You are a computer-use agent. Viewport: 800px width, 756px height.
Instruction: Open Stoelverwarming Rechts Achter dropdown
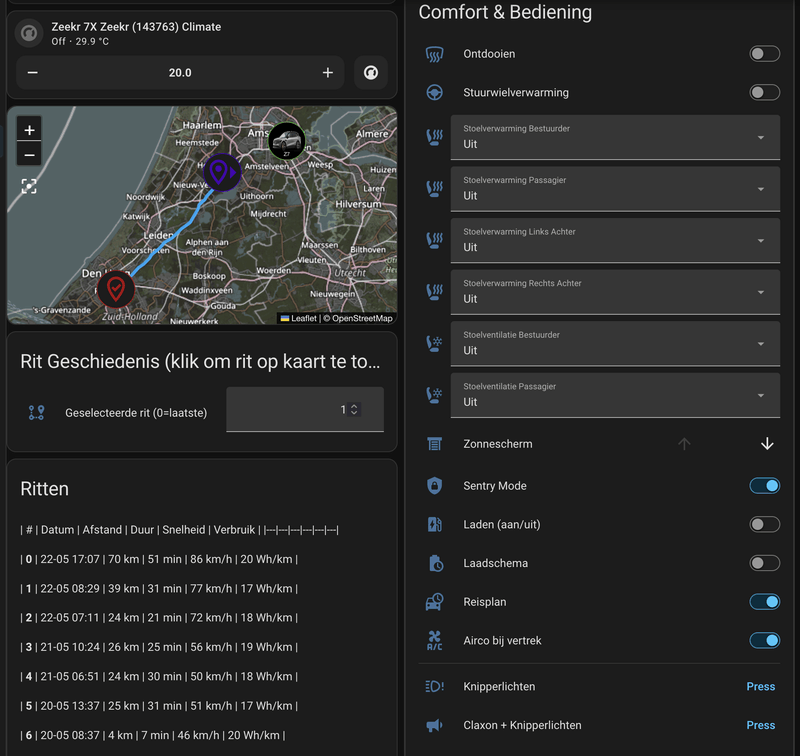tap(615, 292)
